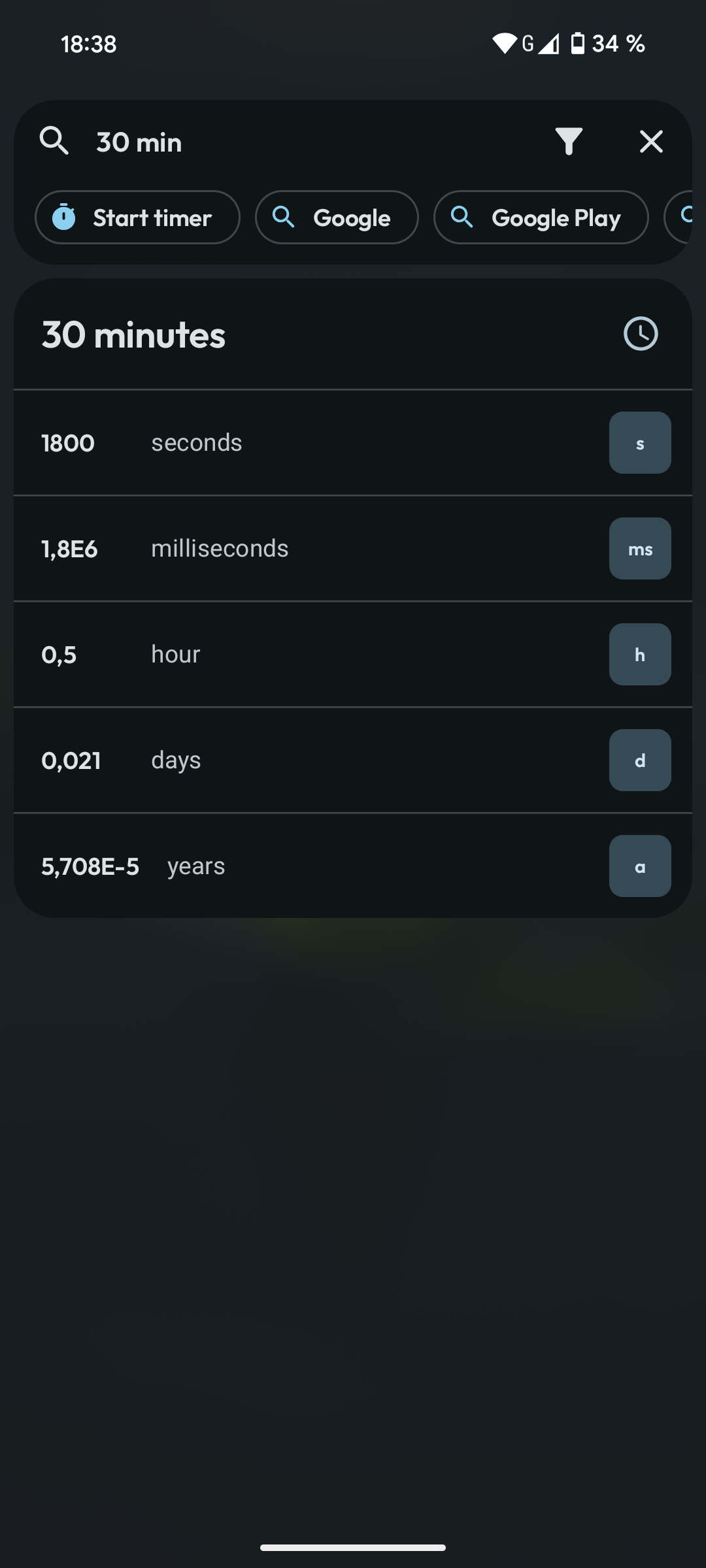The height and width of the screenshot is (1568, 706).
Task: Tap the magnifying glass search icon
Action: click(54, 141)
